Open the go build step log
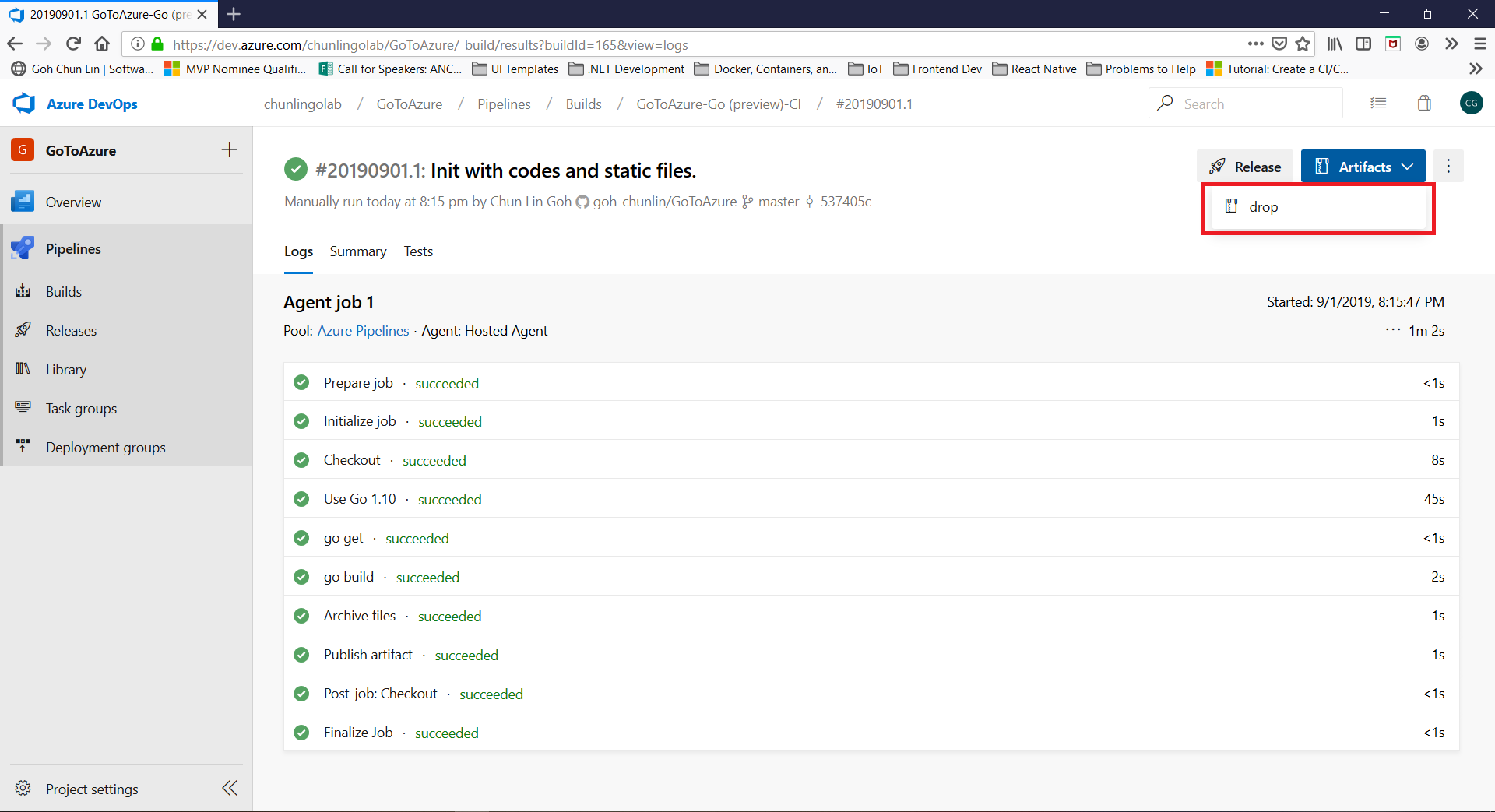The height and width of the screenshot is (812, 1495). 871,577
